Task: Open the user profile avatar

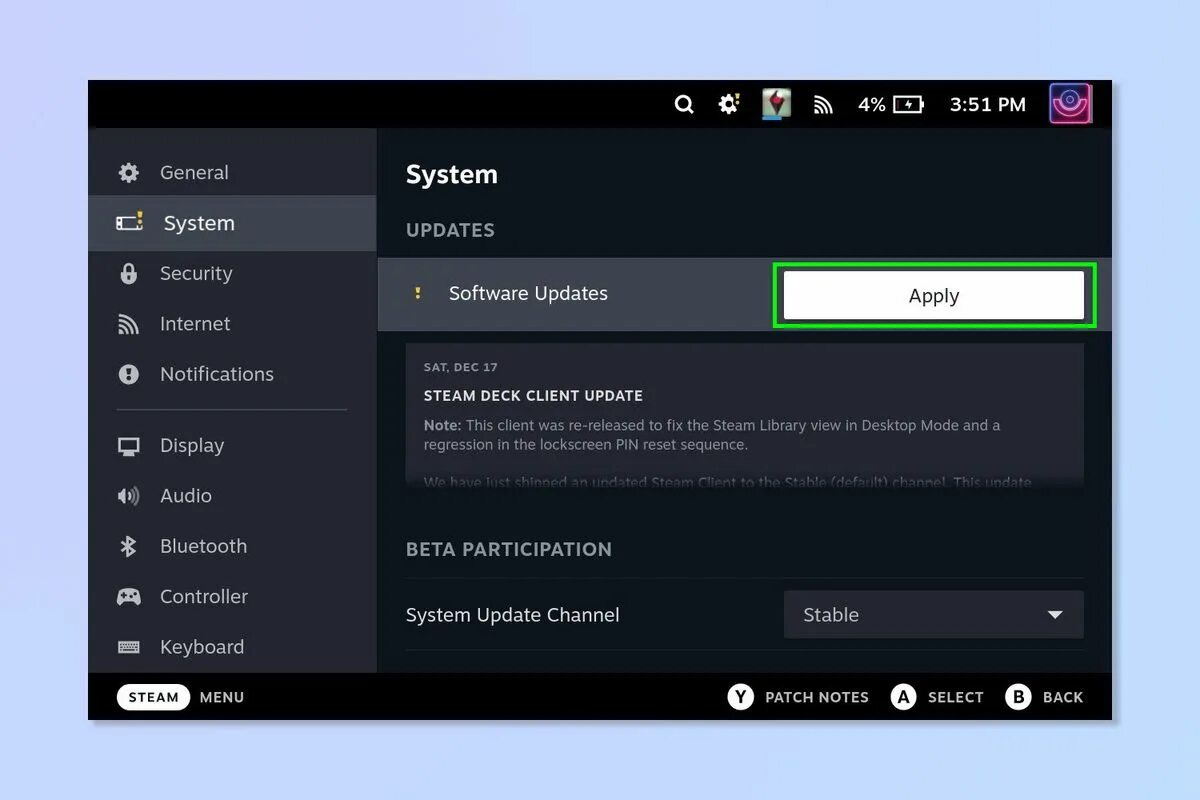Action: pos(1070,103)
